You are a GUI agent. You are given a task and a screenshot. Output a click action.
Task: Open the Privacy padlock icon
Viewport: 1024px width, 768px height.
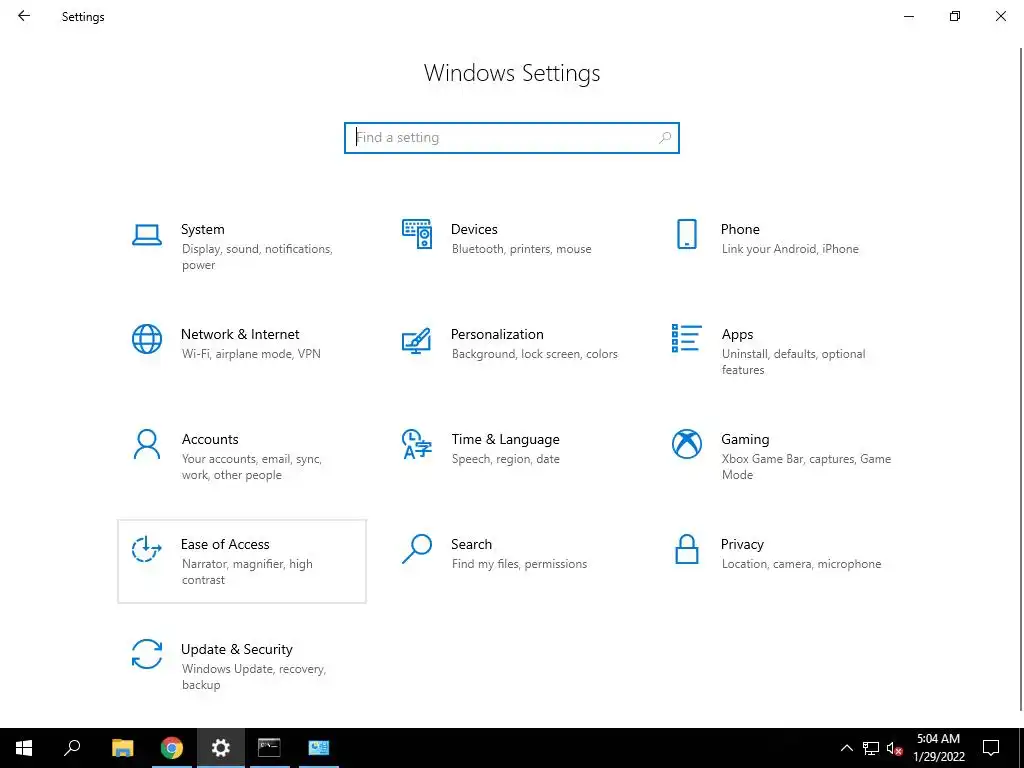(x=686, y=549)
